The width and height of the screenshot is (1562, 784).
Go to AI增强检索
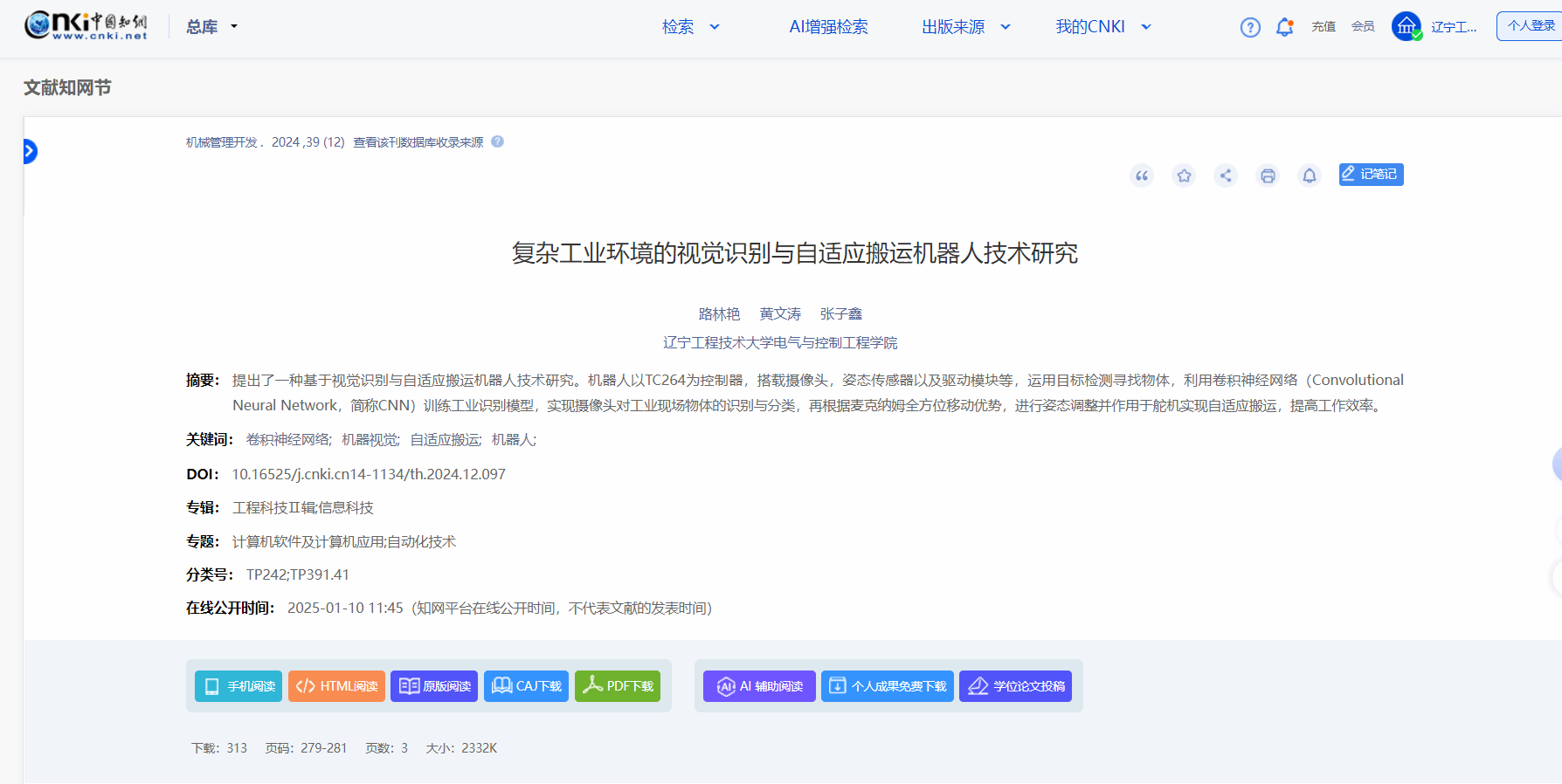point(828,27)
